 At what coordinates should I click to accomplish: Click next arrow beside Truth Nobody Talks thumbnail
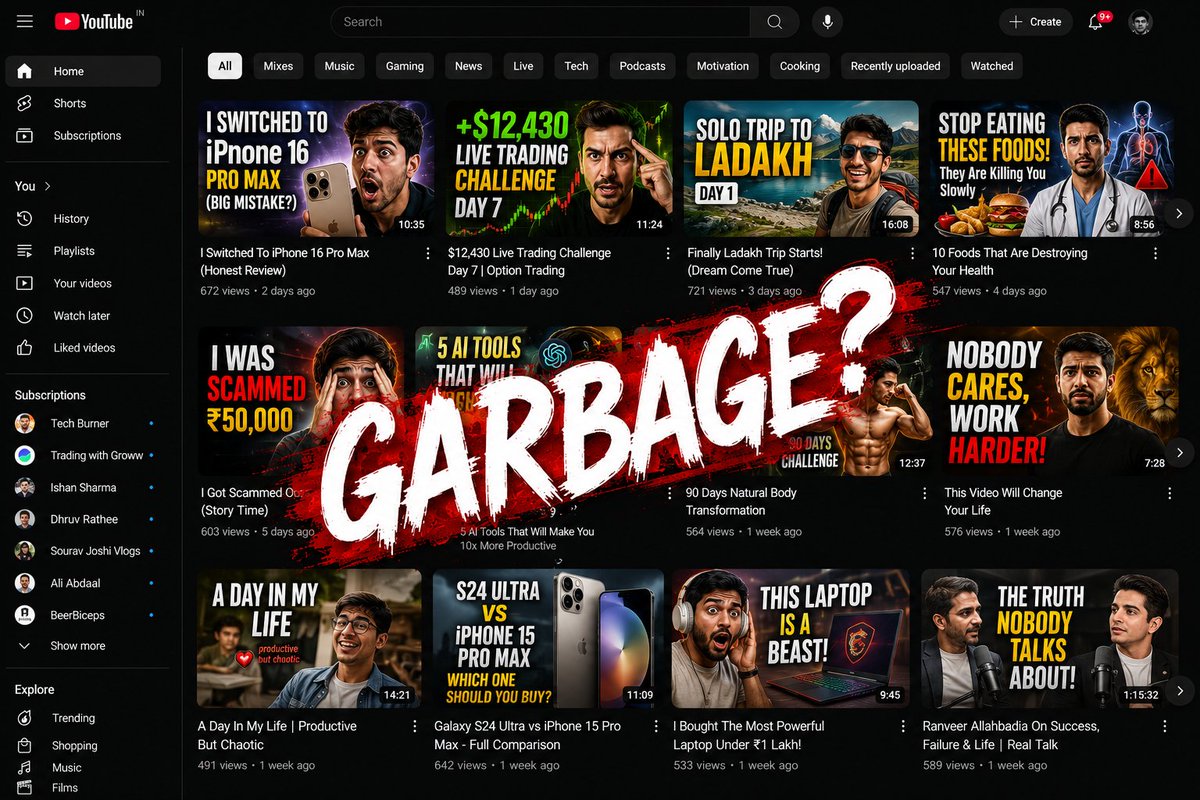(x=1179, y=690)
